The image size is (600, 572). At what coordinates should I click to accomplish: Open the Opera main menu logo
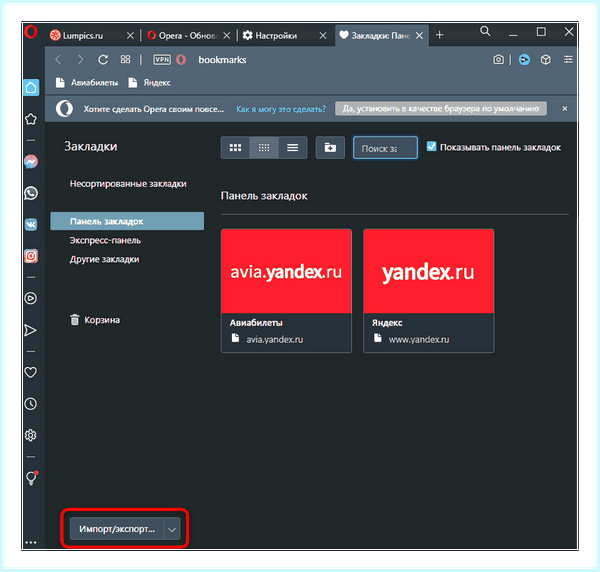tap(31, 32)
